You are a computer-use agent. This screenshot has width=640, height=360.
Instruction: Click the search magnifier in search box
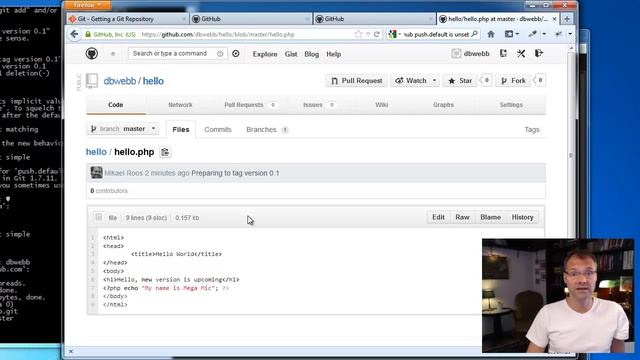click(474, 34)
